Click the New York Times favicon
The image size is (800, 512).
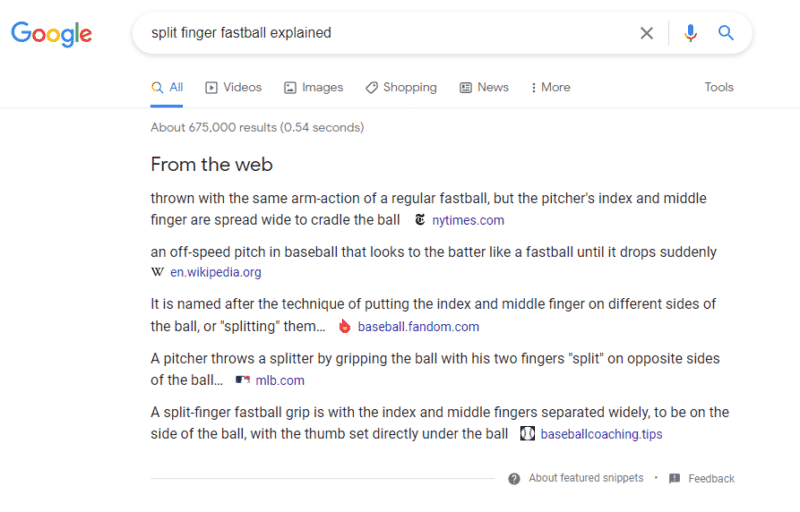(x=420, y=220)
